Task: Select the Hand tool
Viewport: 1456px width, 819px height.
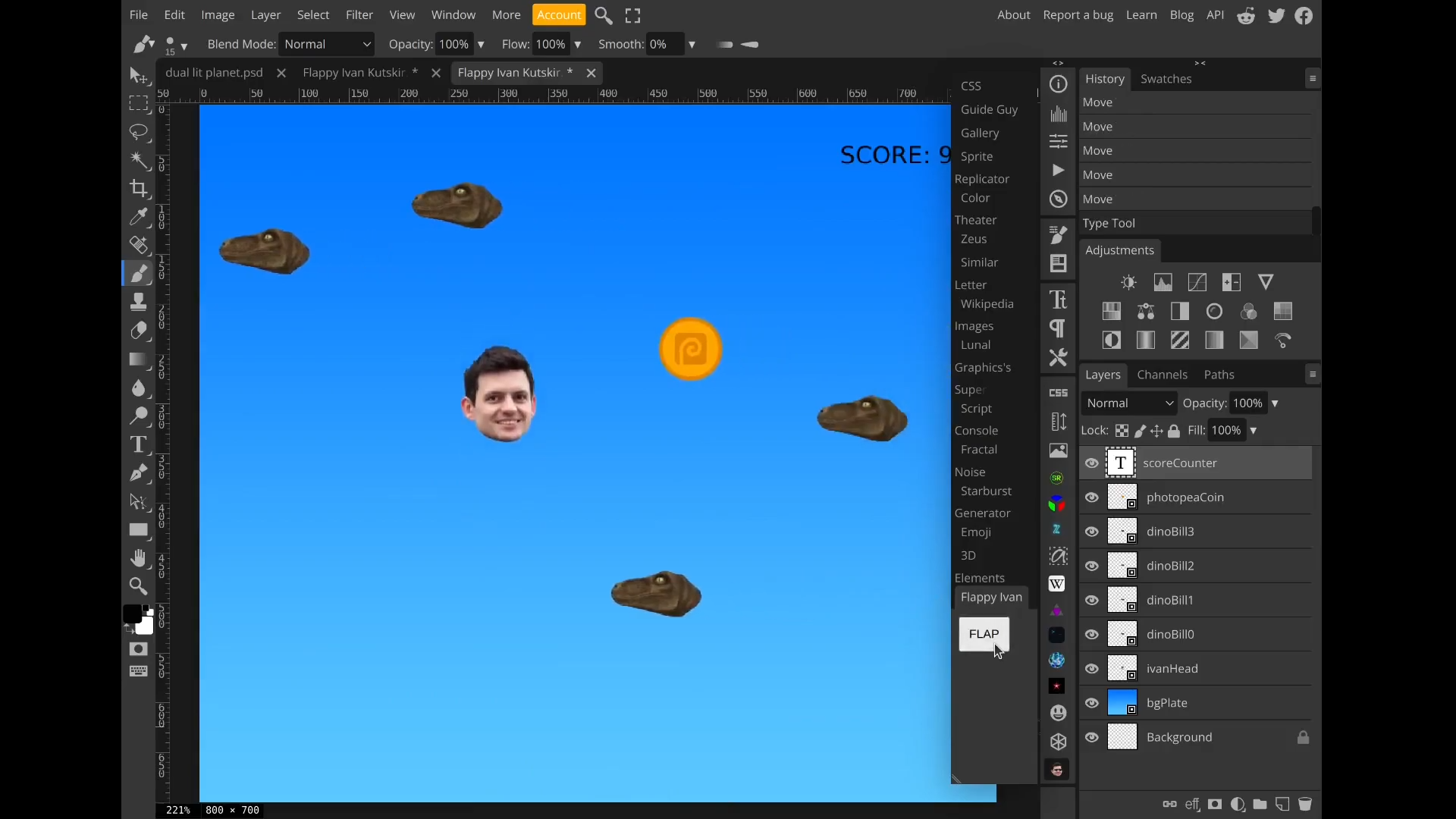Action: [138, 558]
